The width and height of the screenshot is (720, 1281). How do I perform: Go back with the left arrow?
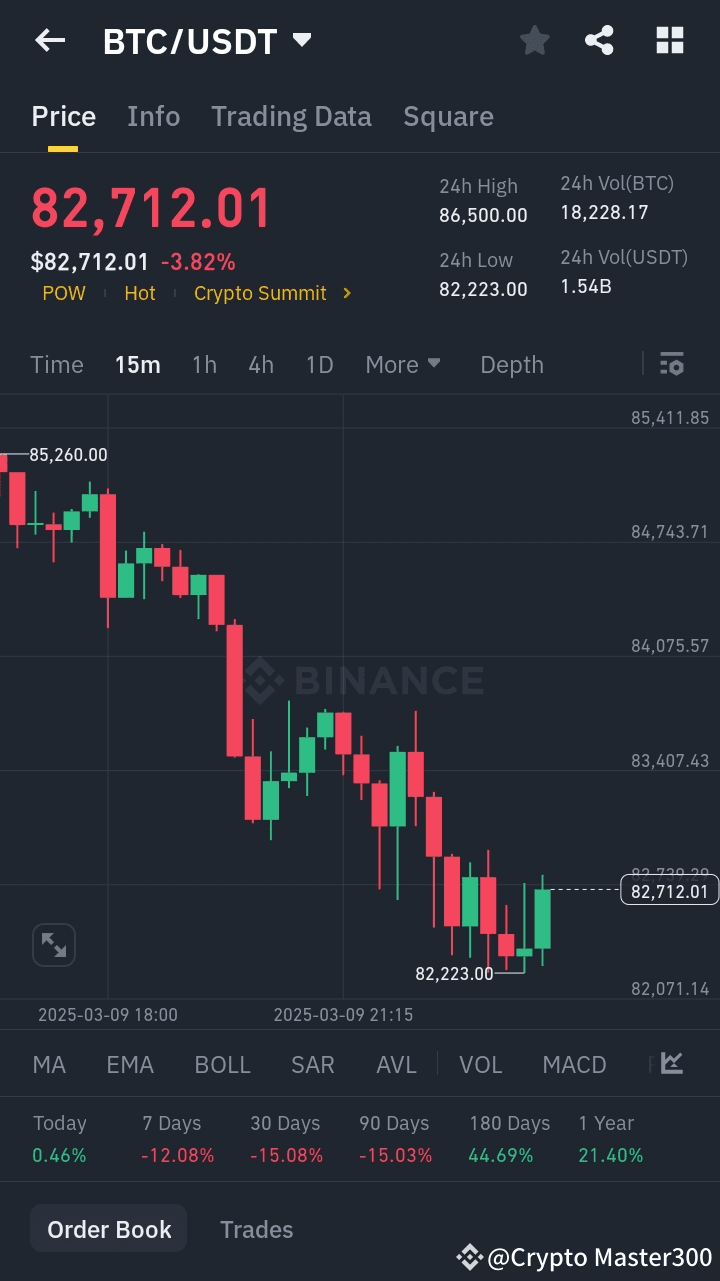[x=49, y=41]
